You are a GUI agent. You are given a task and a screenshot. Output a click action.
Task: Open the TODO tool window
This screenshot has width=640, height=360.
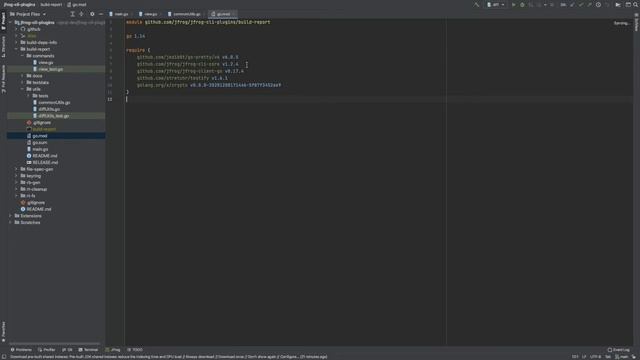(135, 350)
